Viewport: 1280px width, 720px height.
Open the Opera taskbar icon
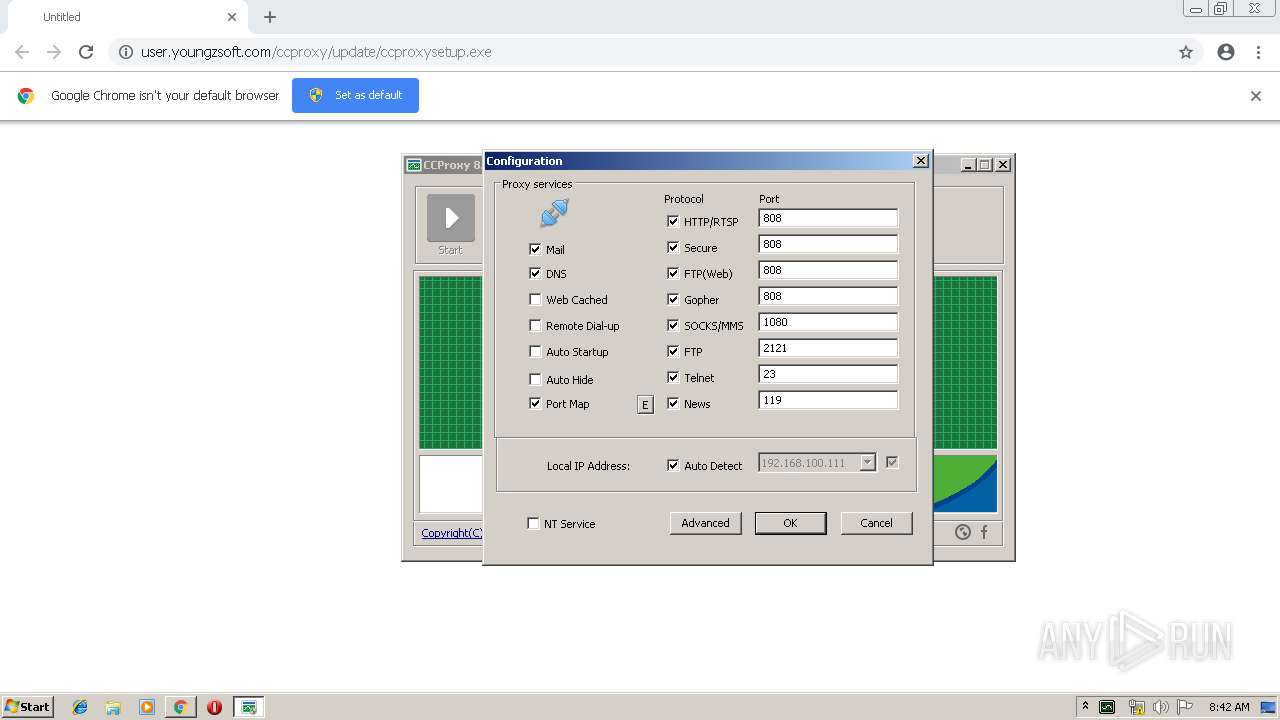coord(214,707)
